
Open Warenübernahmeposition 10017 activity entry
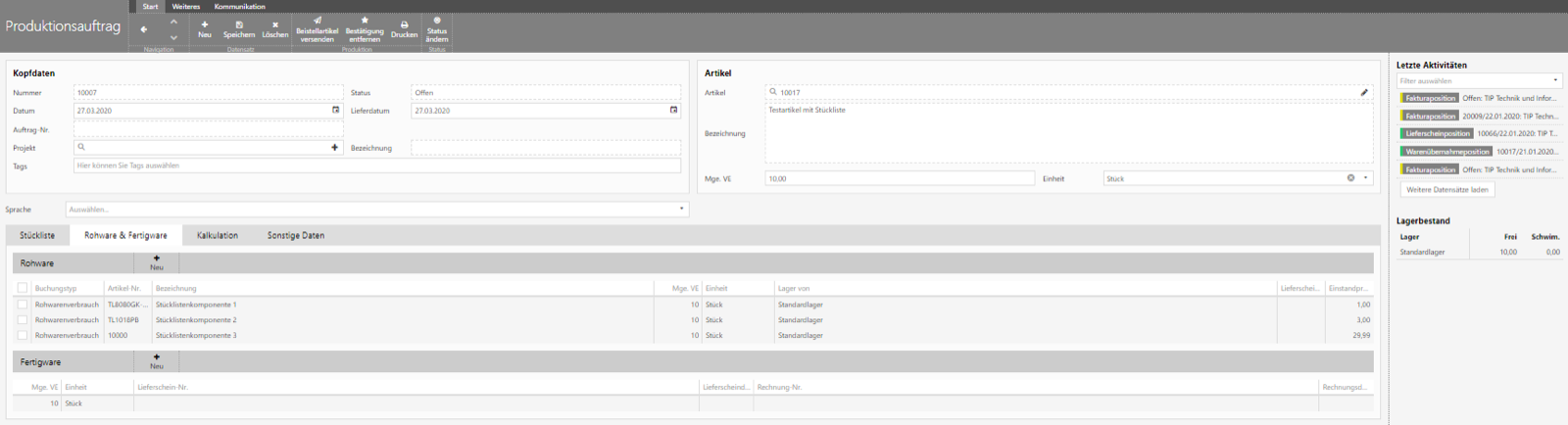(x=1479, y=152)
